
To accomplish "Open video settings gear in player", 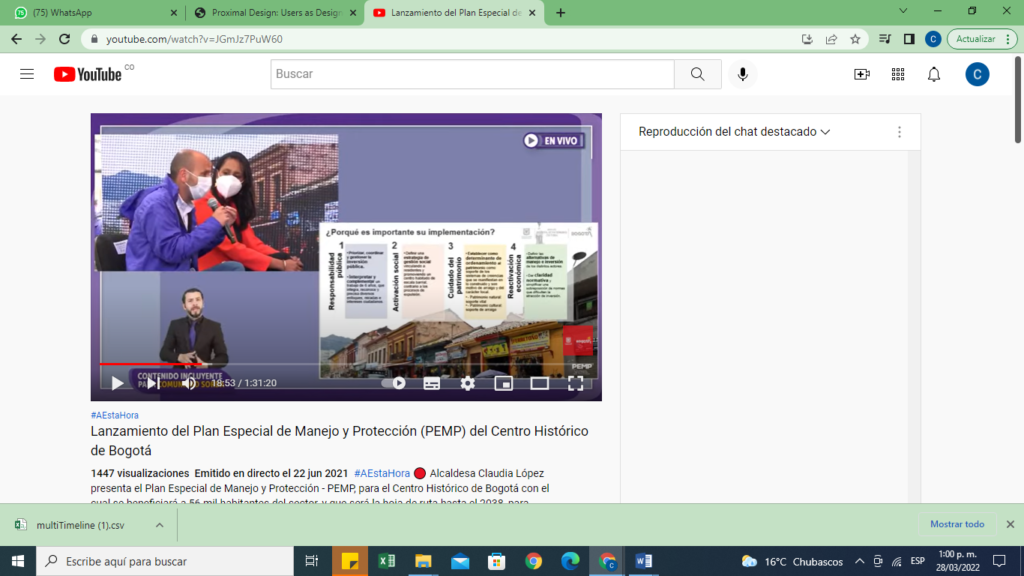I will click(467, 383).
